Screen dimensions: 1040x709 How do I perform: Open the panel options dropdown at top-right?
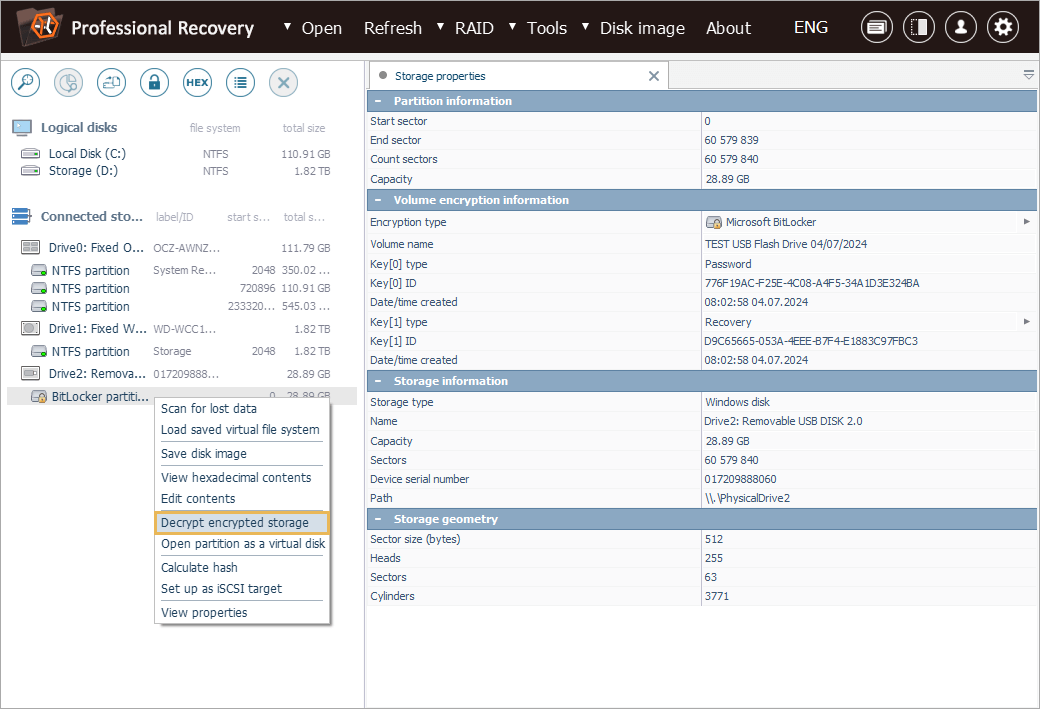click(1028, 75)
